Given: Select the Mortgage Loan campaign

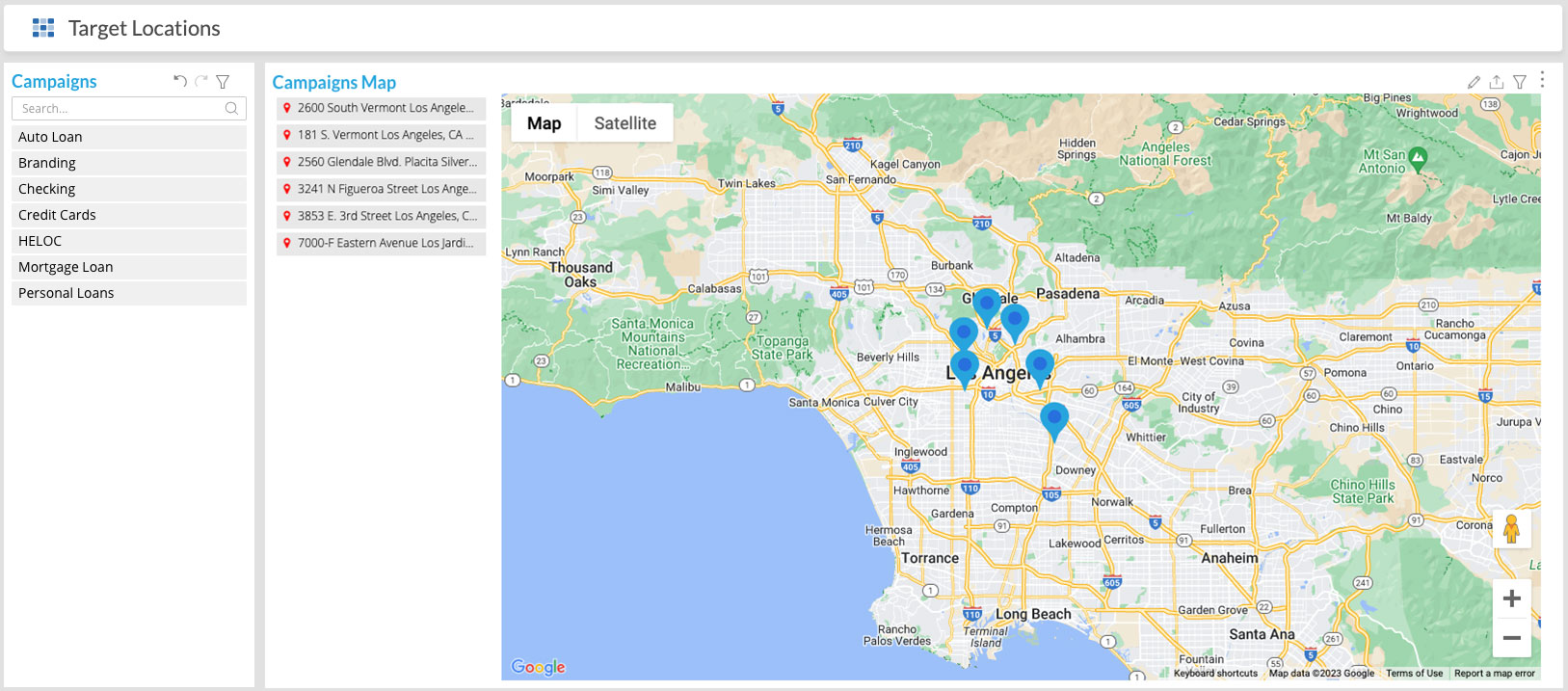Looking at the screenshot, I should pos(129,267).
